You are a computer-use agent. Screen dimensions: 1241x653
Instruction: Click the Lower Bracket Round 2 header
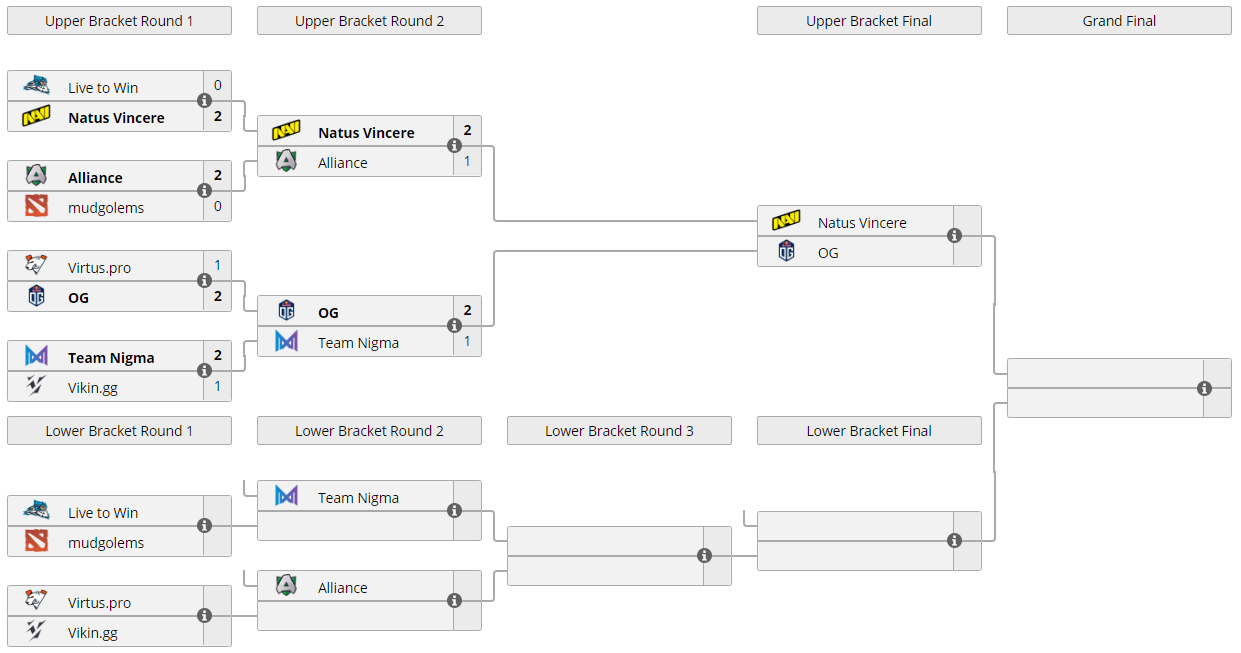point(369,431)
